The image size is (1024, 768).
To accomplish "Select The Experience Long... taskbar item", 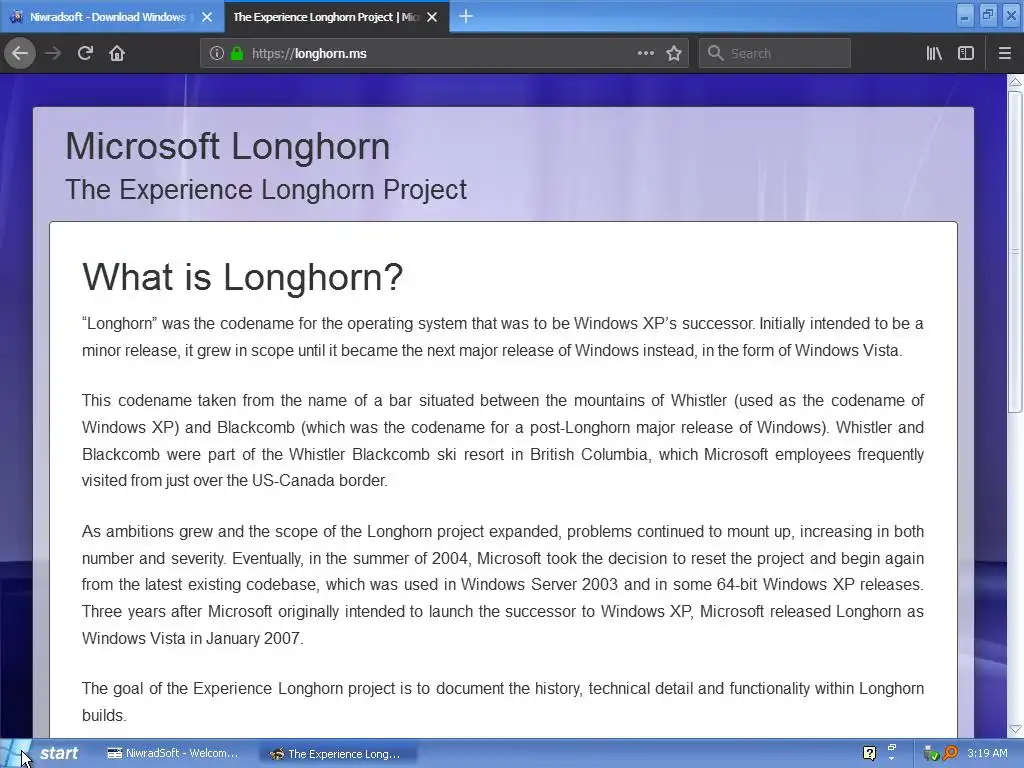I will point(336,754).
